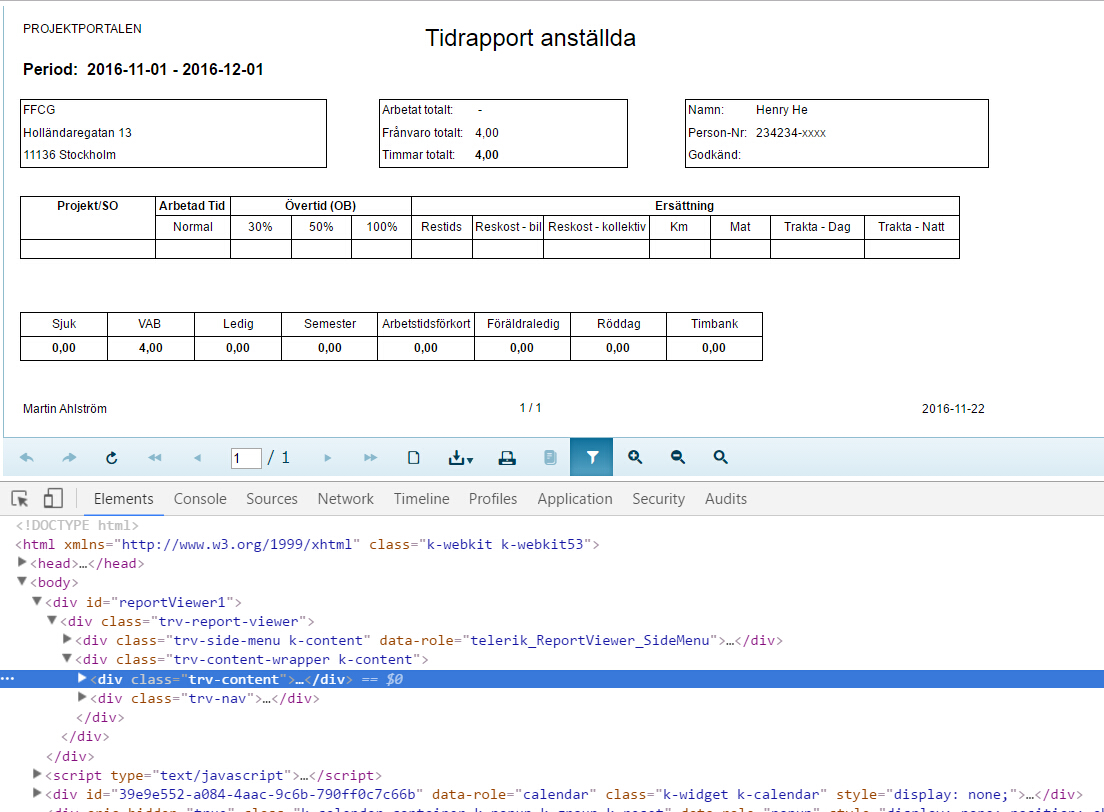The width and height of the screenshot is (1104, 812).
Task: Click the refresh report icon
Action: [x=112, y=458]
